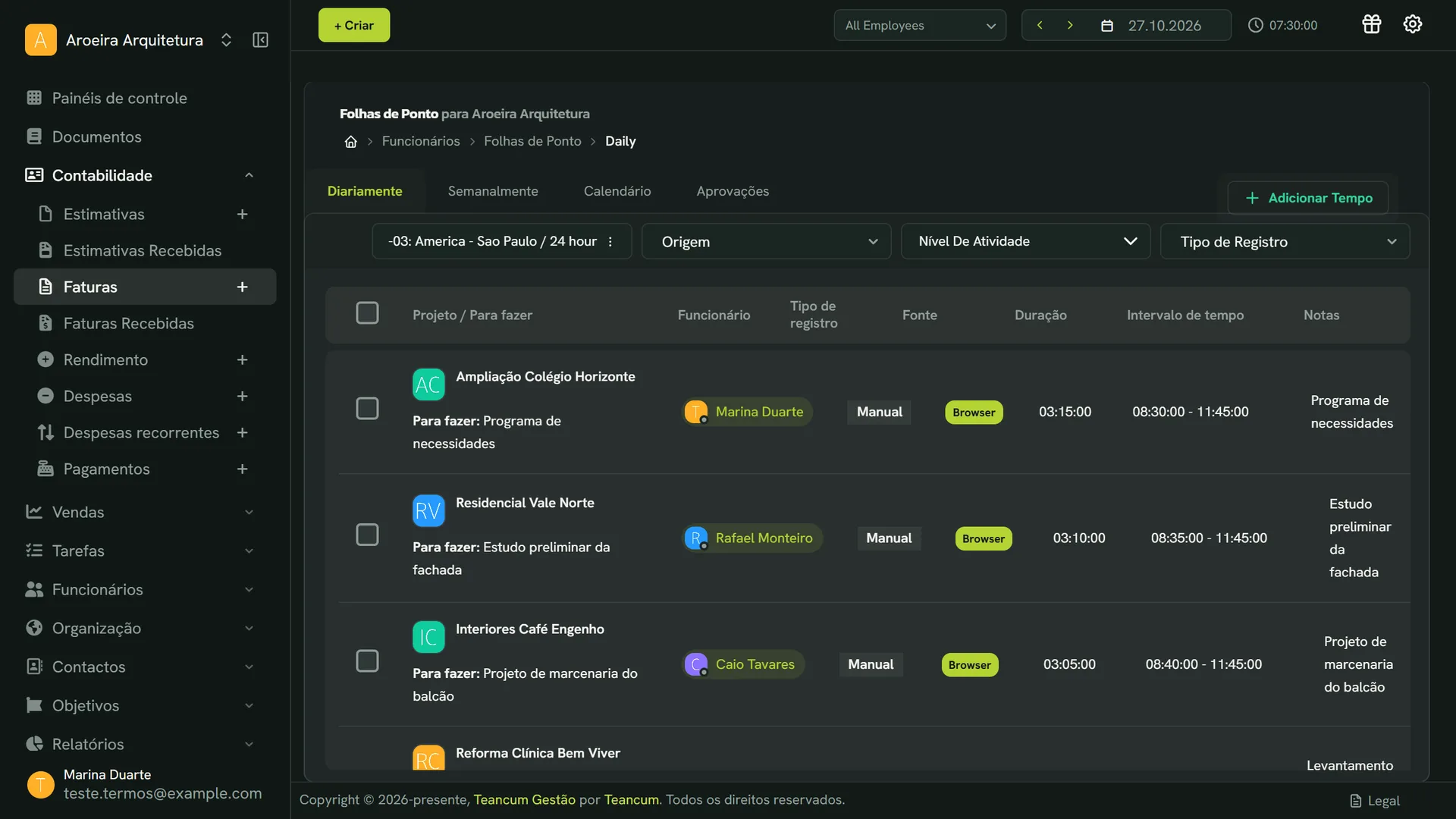1456x819 pixels.
Task: Open the Legal link in footer
Action: click(x=1375, y=801)
